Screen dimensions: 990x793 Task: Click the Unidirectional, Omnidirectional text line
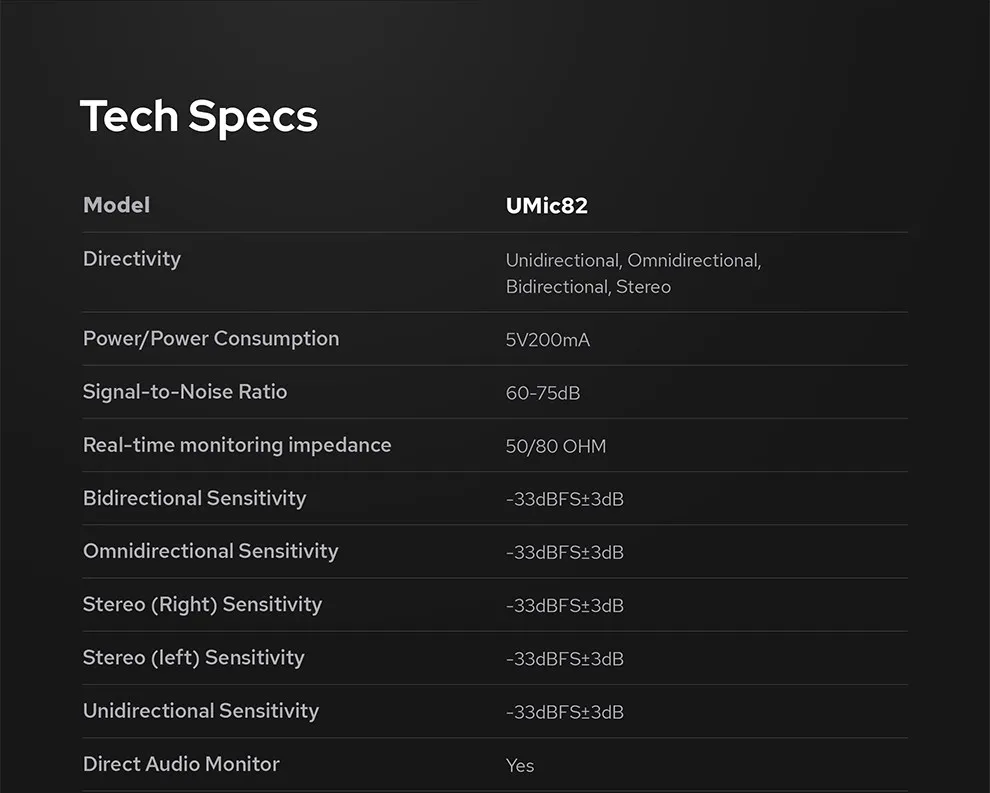(633, 260)
